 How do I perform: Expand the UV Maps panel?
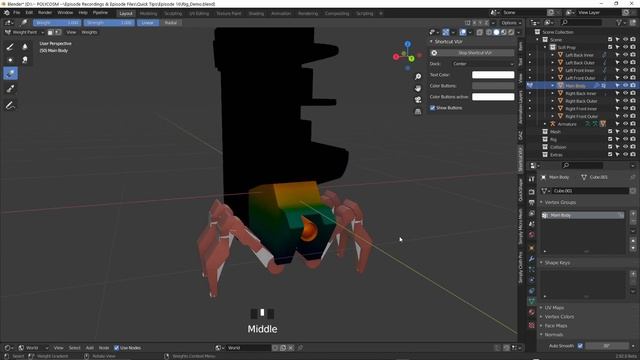[x=542, y=307]
